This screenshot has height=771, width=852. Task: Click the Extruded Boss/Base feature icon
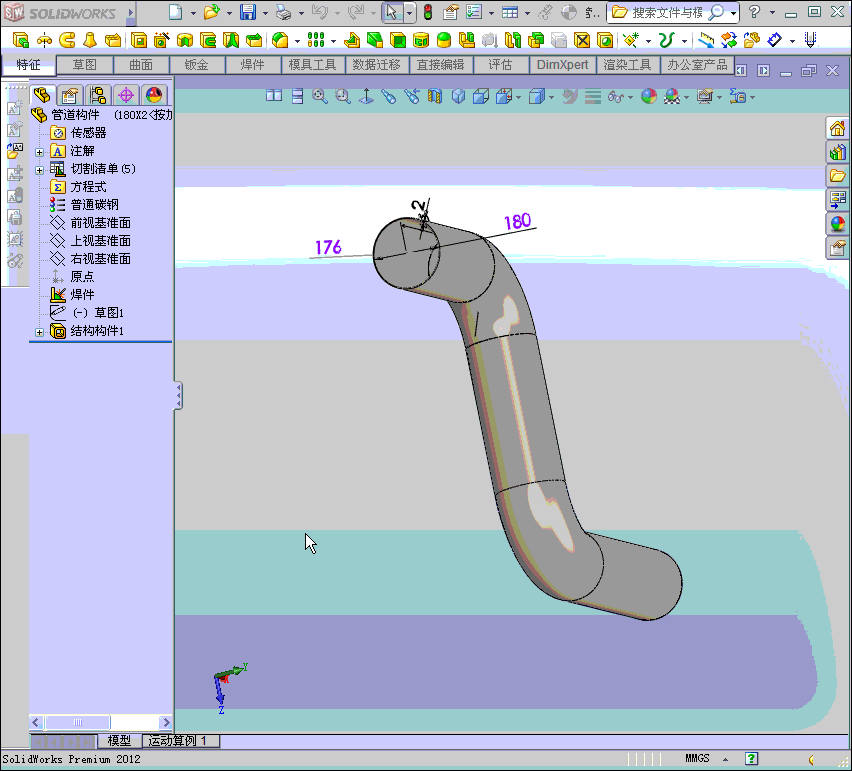point(21,40)
